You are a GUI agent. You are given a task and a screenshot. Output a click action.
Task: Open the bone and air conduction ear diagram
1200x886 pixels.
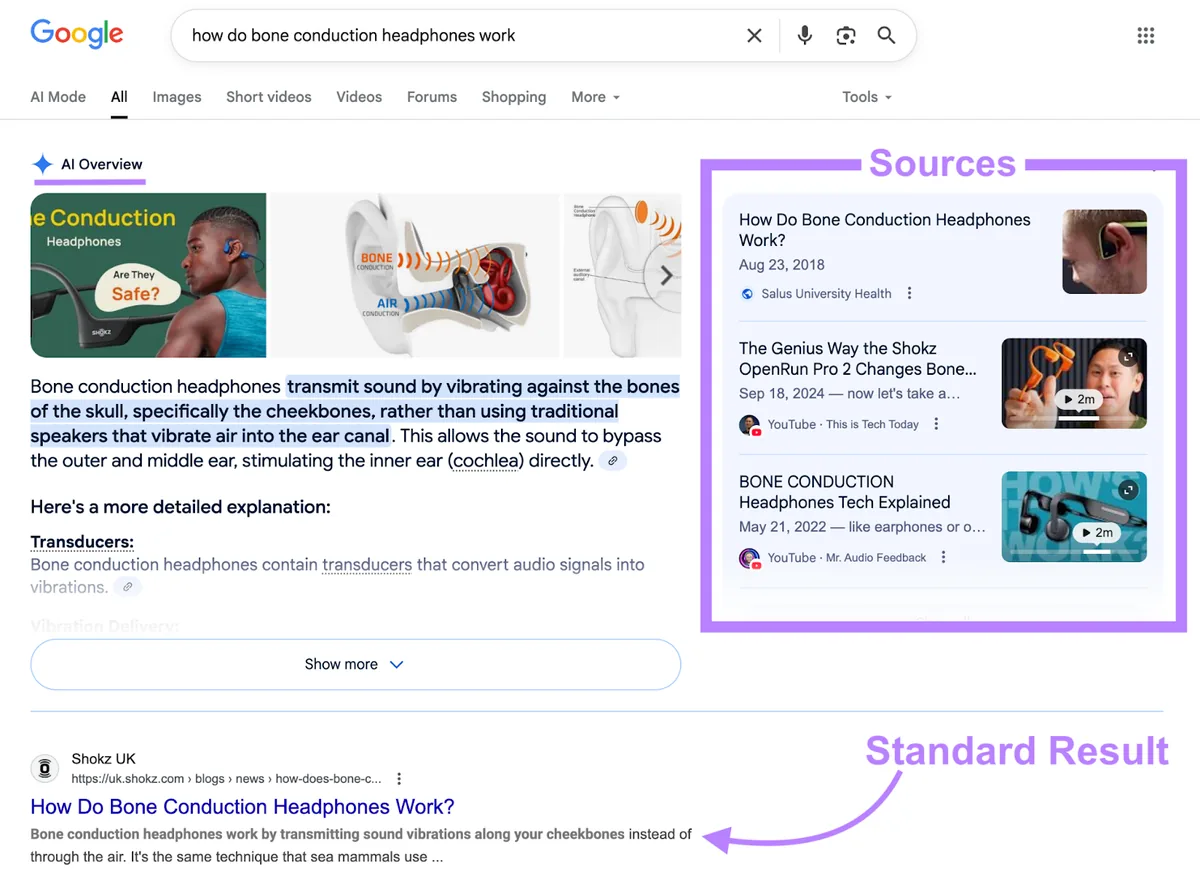pyautogui.click(x=414, y=275)
